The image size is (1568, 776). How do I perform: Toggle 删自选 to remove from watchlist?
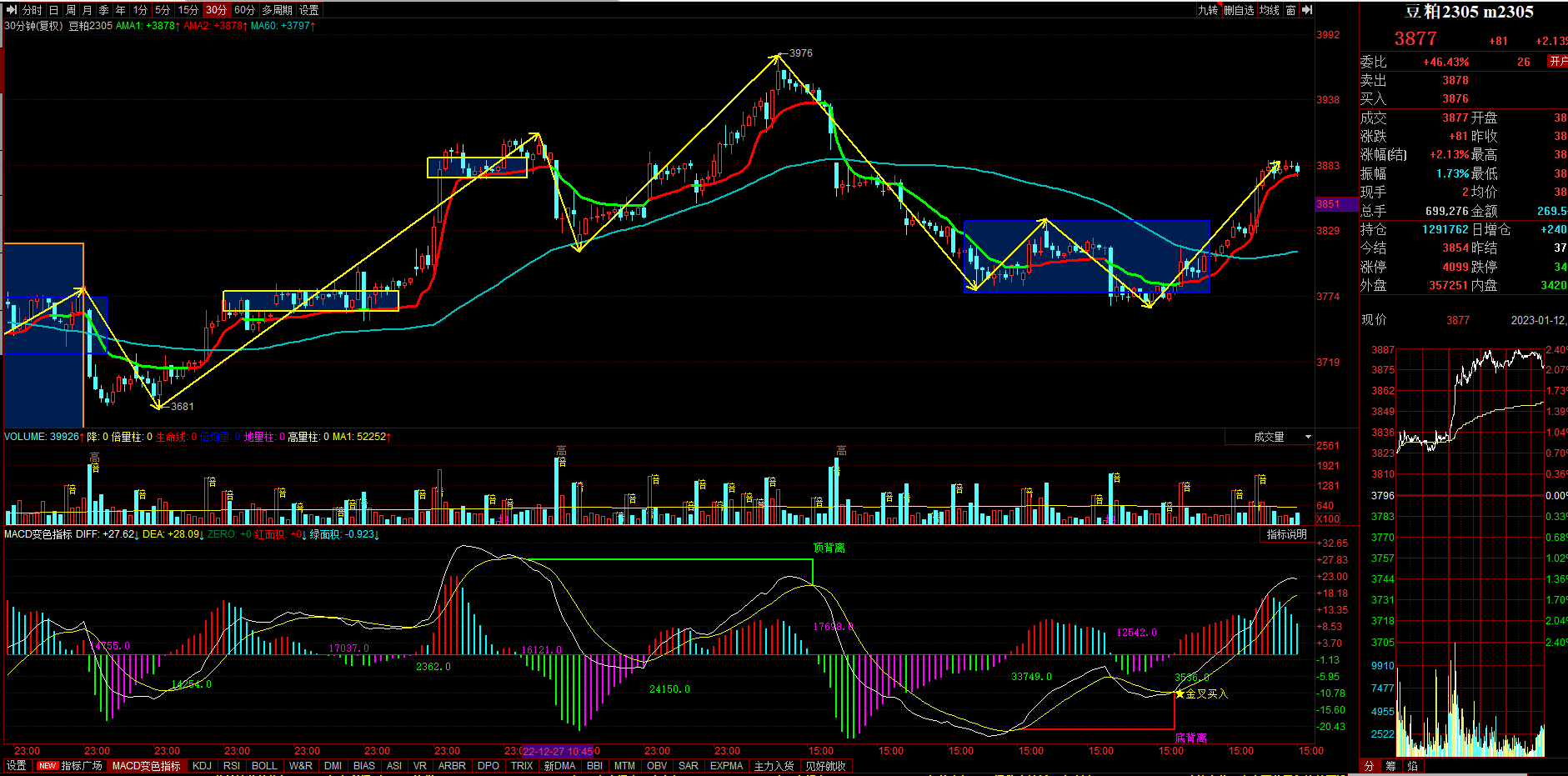pyautogui.click(x=1239, y=10)
